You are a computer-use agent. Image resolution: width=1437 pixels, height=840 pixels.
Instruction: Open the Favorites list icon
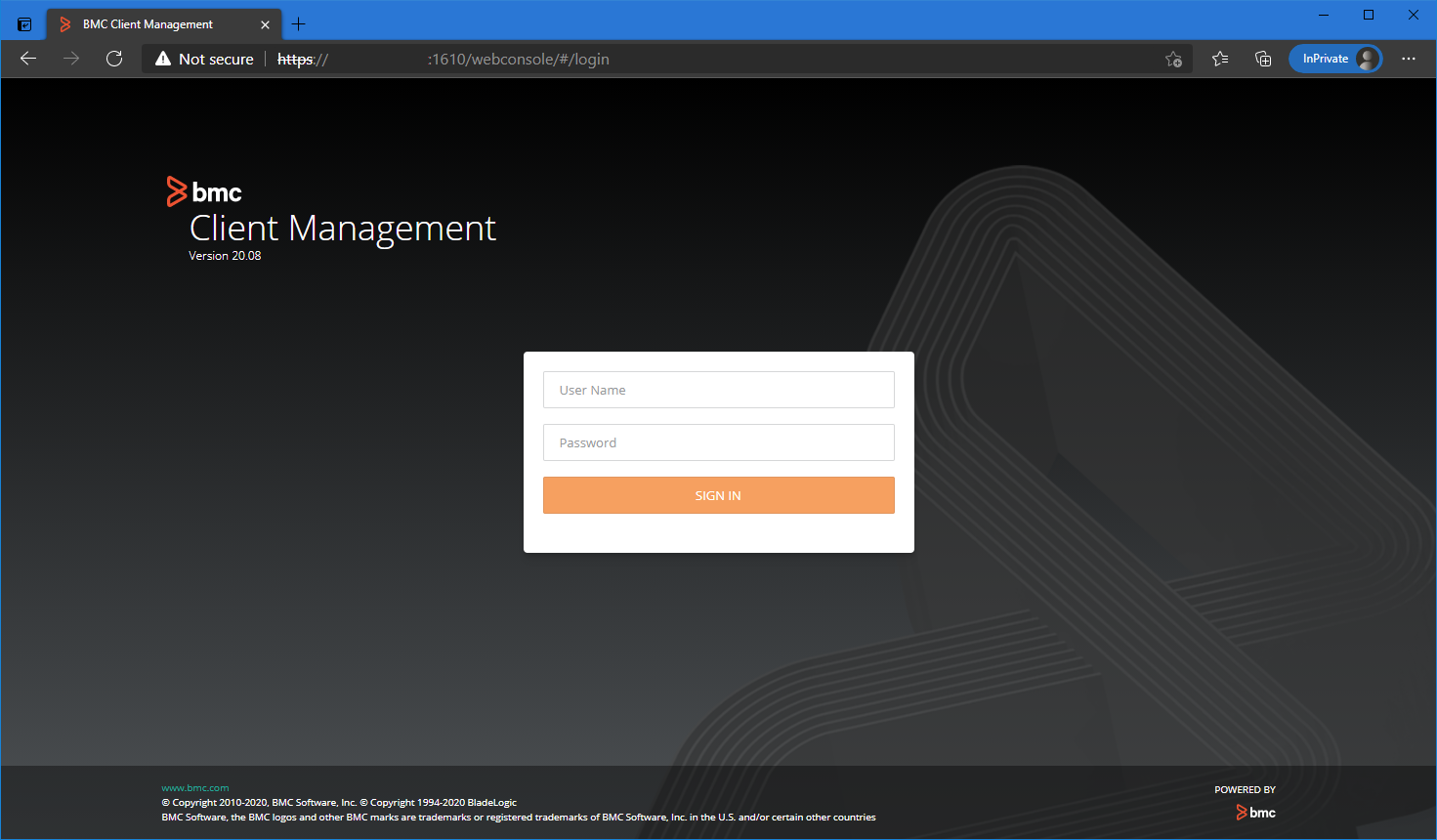coord(1220,59)
